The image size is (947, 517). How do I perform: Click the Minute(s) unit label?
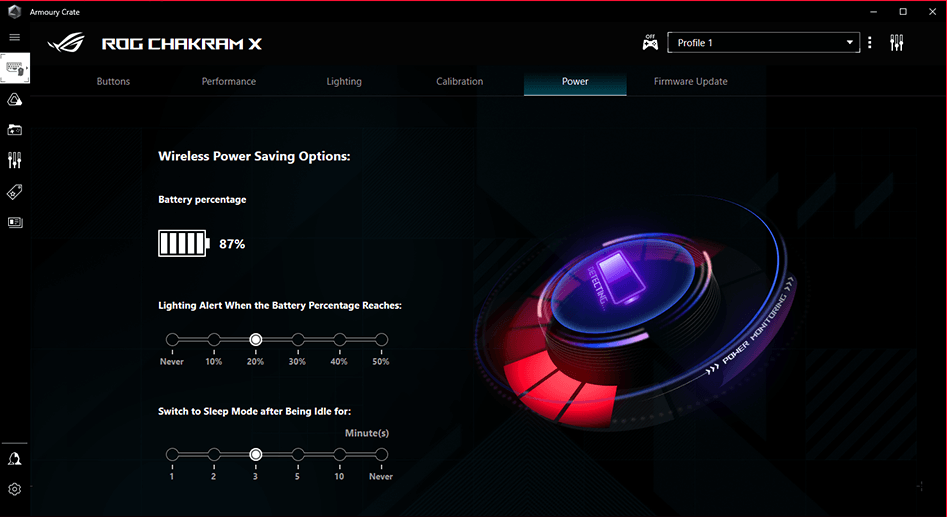pos(367,433)
